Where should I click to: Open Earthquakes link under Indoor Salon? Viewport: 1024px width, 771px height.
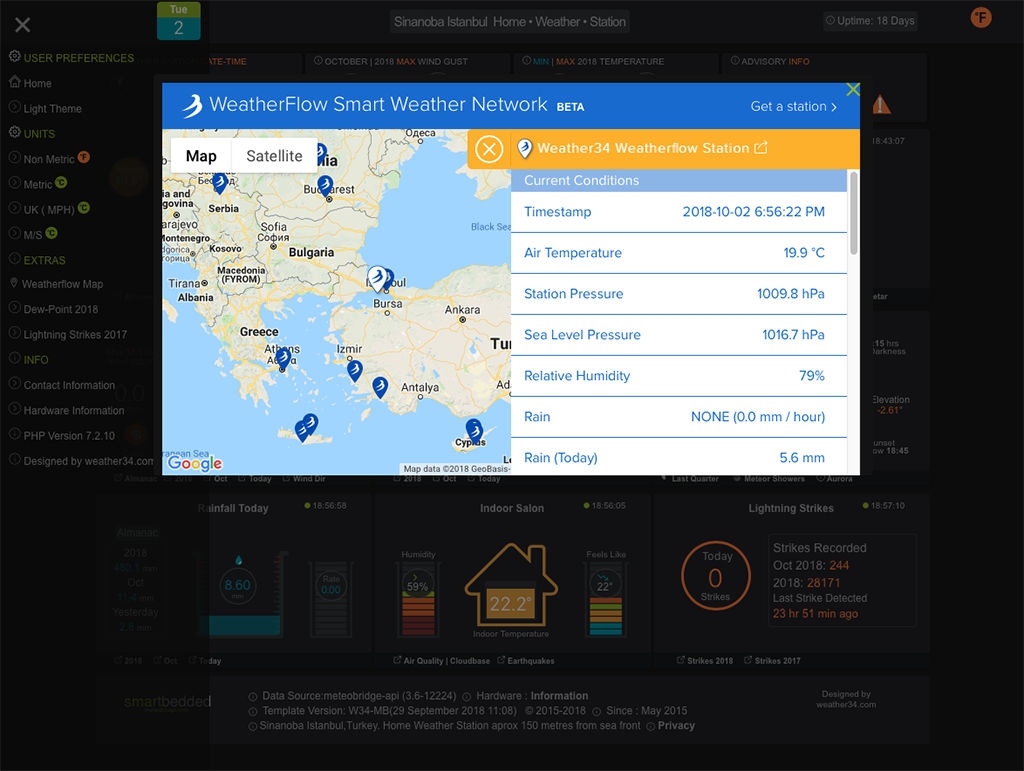526,661
